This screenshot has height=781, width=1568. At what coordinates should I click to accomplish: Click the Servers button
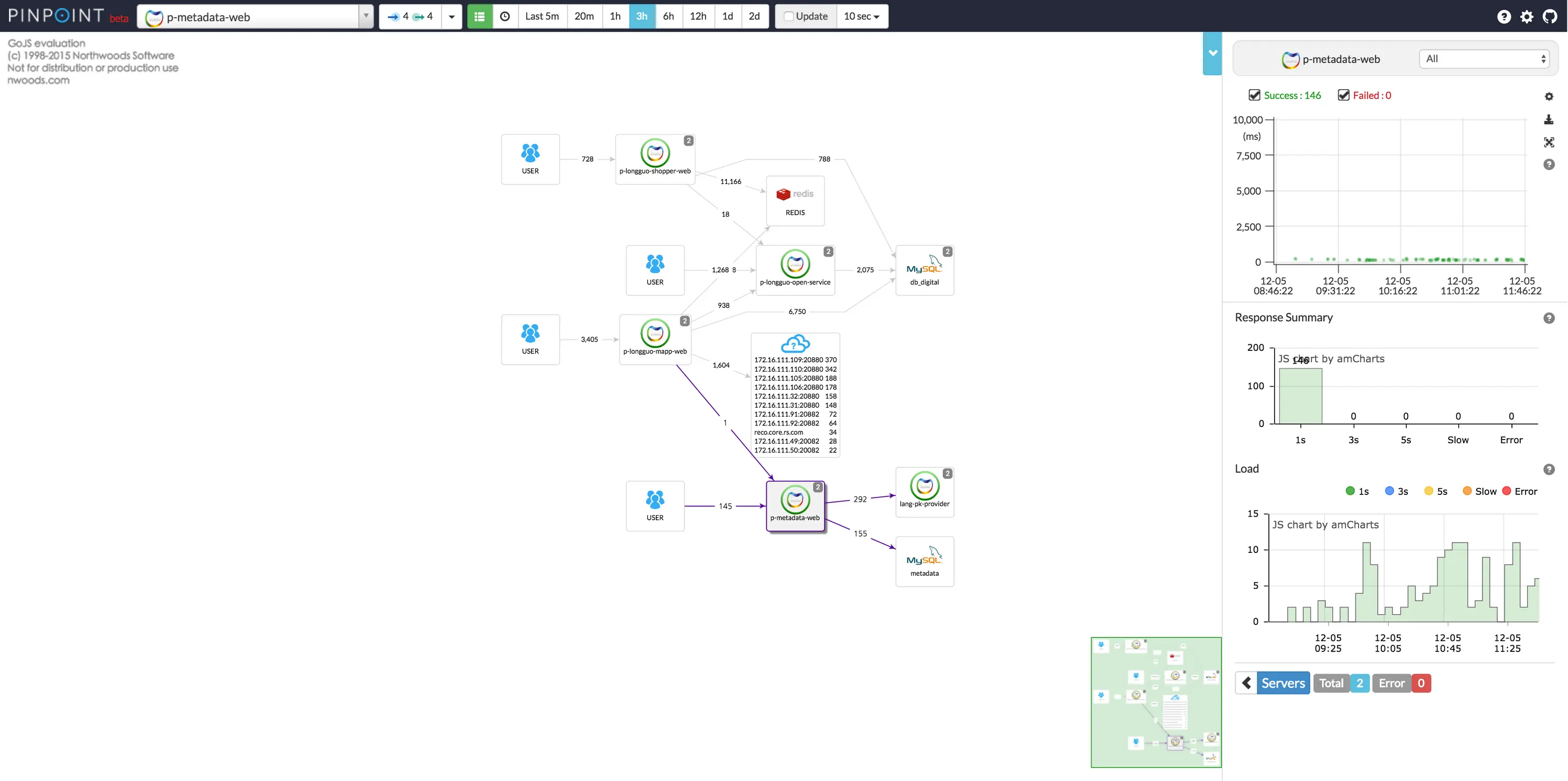1282,683
